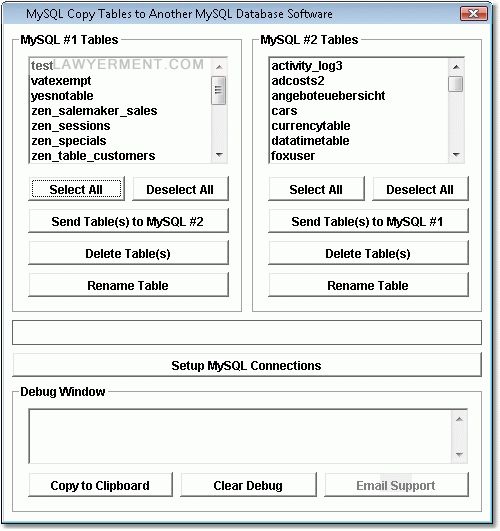Click Debug Window scroll up arrow
This screenshot has width=500, height=531.
(459, 419)
